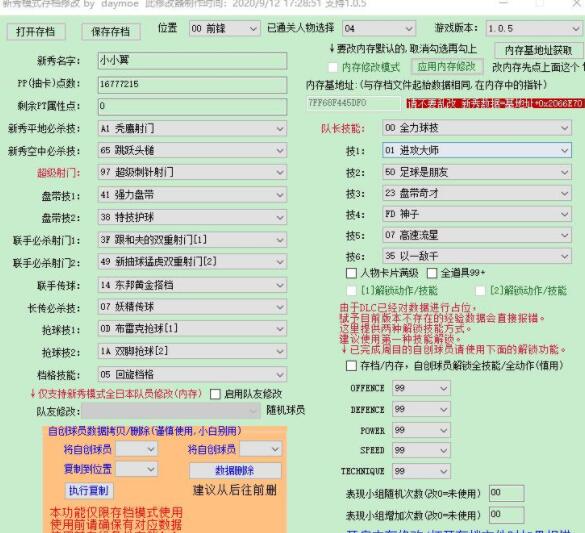
Task: Click the 内存基地址 hex value field
Action: (353, 103)
